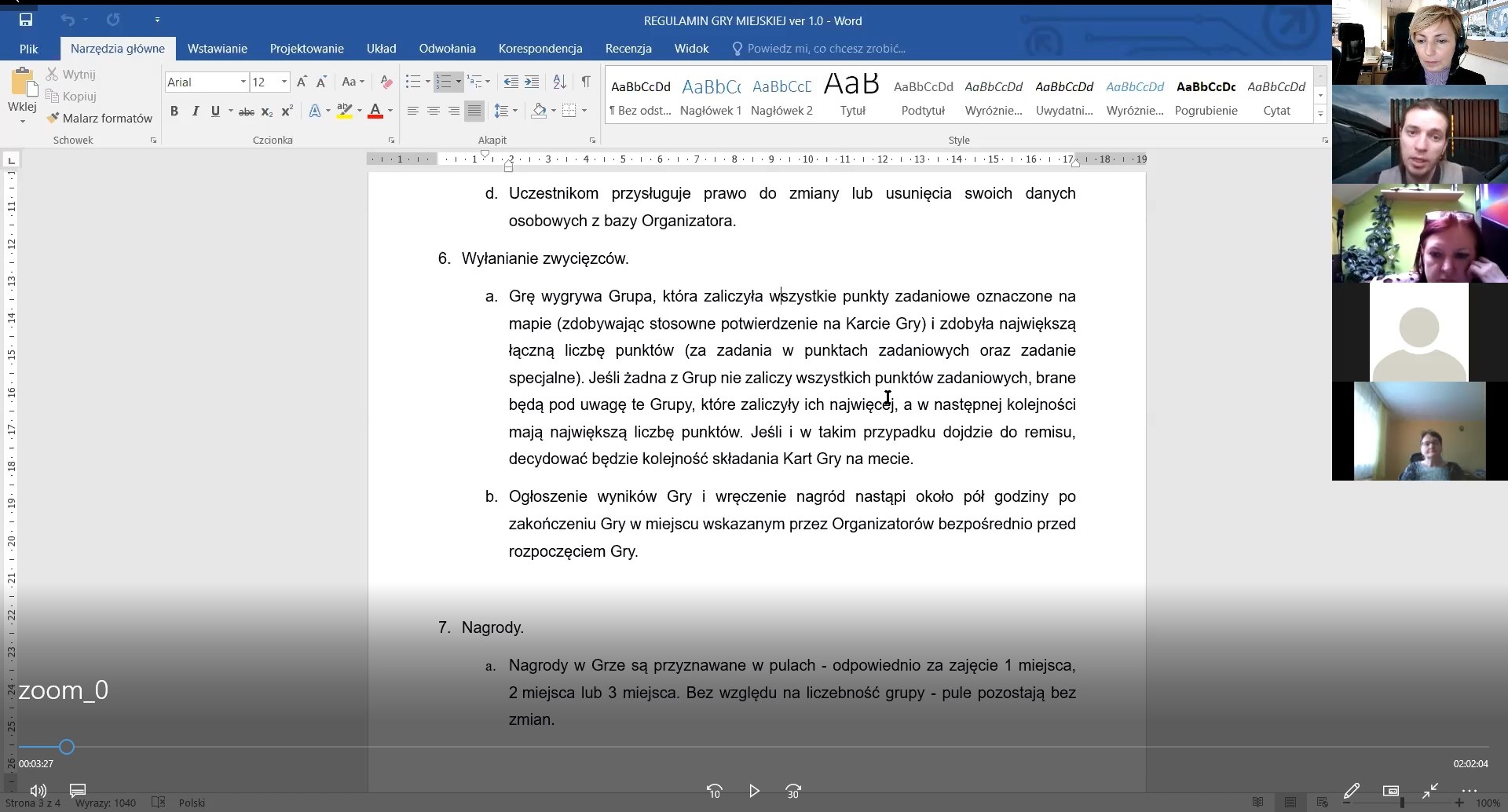1508x812 pixels.
Task: Decrease font size with smaller A icon
Action: coord(321,82)
